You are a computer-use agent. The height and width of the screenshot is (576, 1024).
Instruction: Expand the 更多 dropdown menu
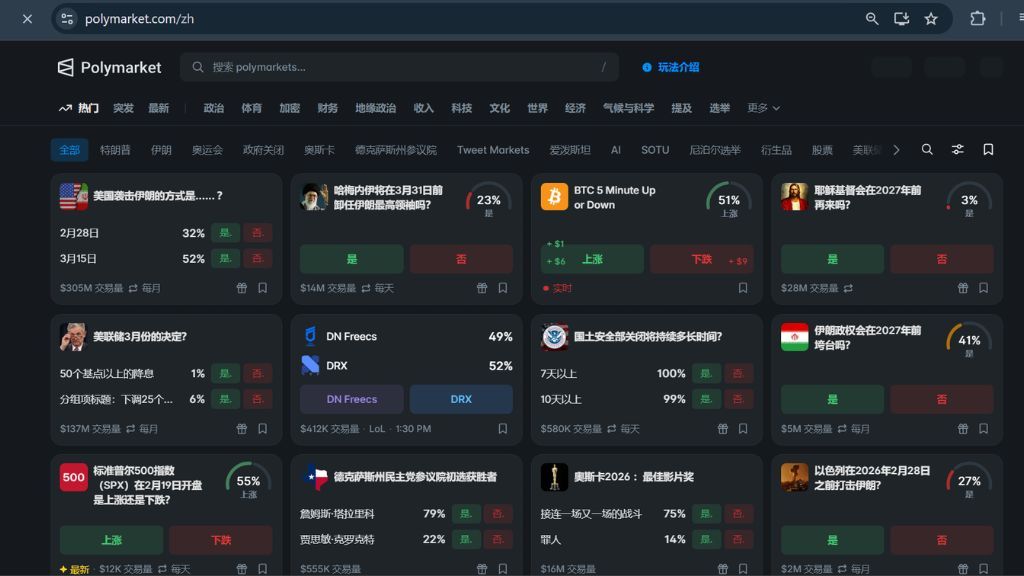[x=763, y=108]
